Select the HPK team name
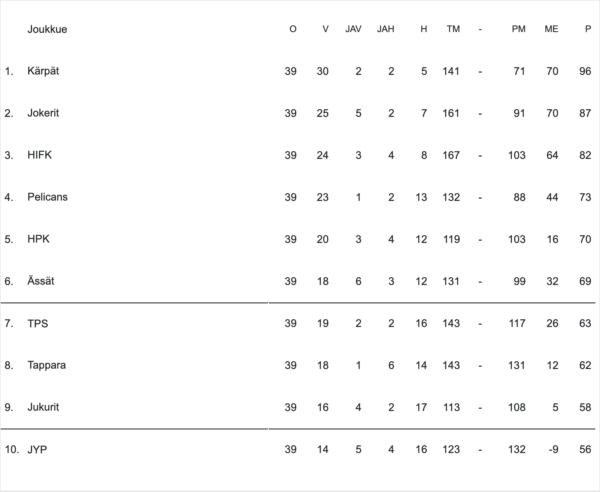600x492 pixels. (x=38, y=239)
